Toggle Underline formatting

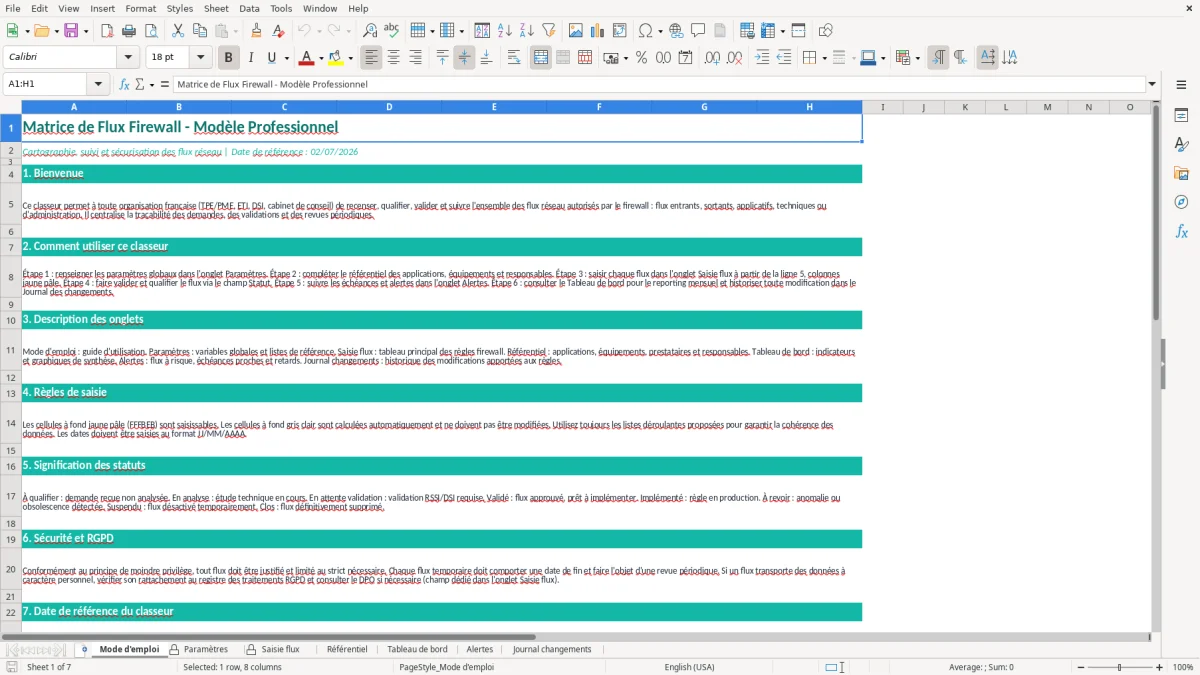coord(271,58)
